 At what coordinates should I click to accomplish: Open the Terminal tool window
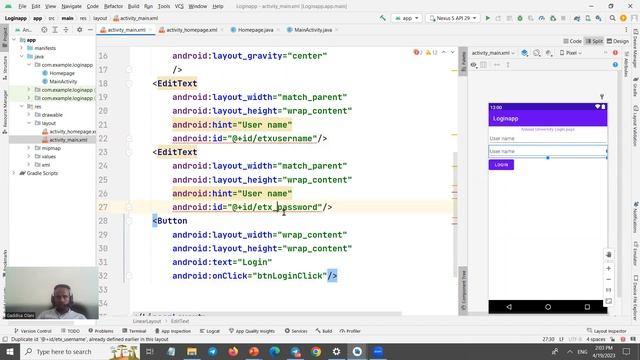[x=134, y=331]
